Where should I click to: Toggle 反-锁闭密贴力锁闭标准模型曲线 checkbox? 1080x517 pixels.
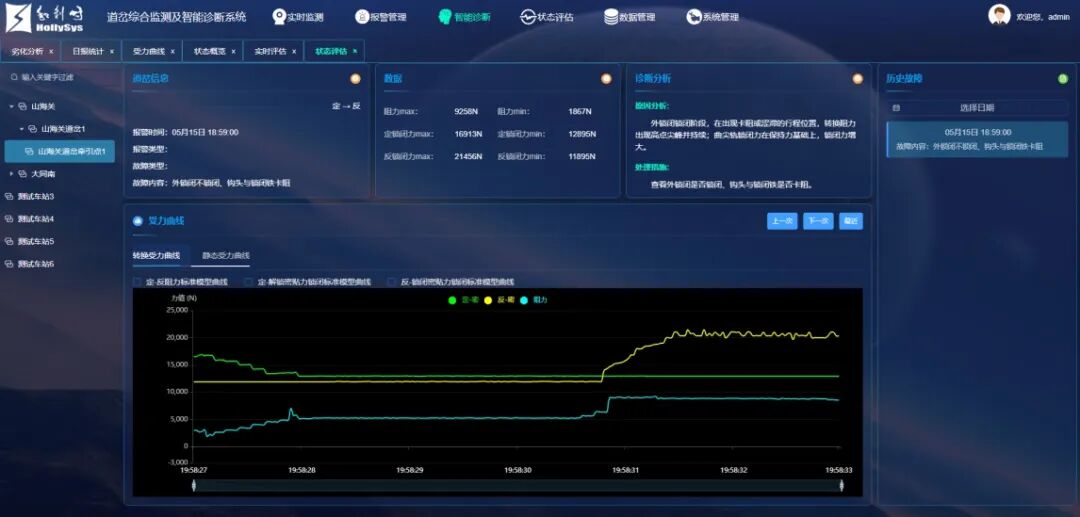pos(392,282)
